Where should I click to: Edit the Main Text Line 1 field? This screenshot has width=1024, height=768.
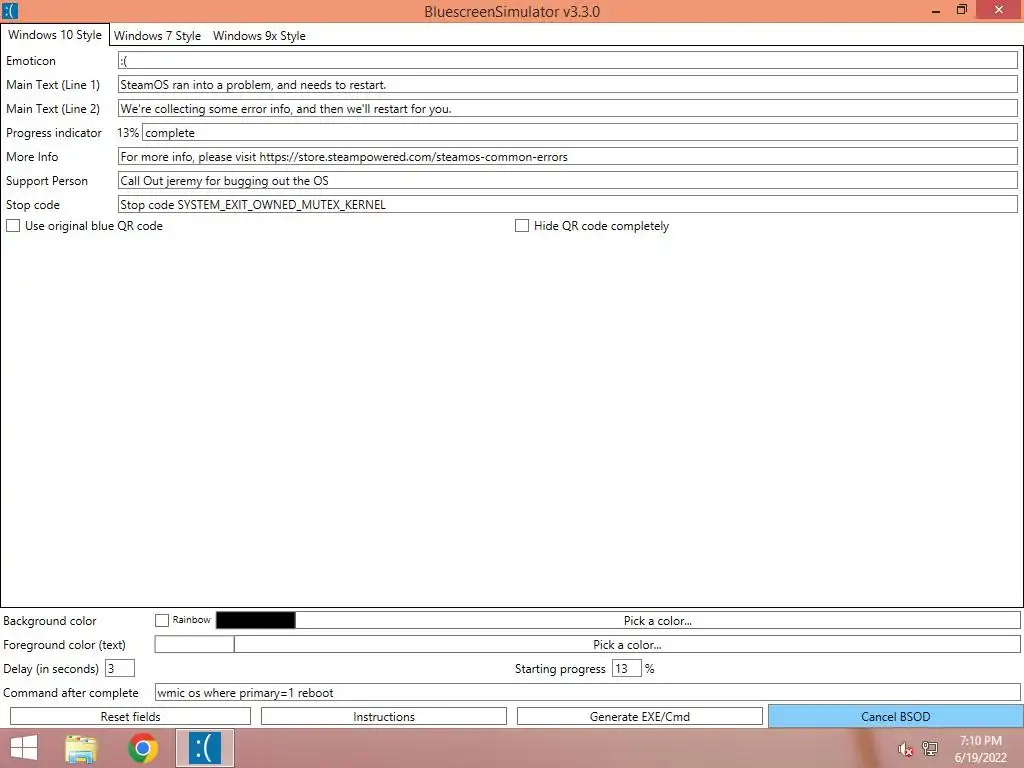(x=568, y=84)
